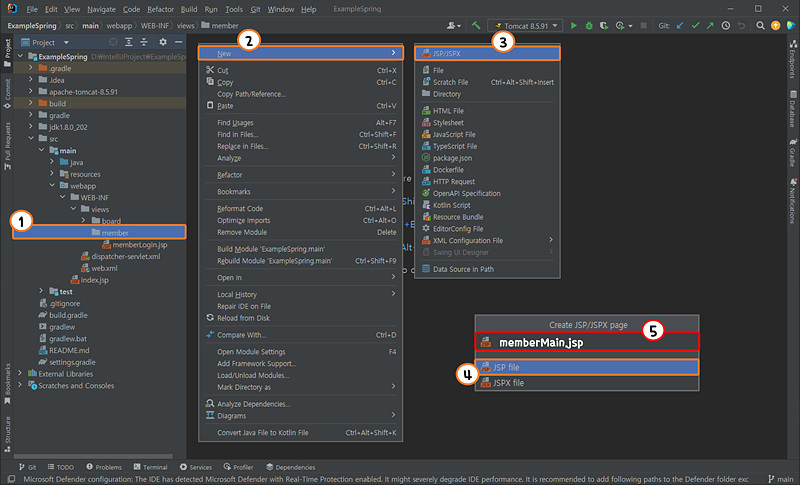Open IDE updates orange arrow icon
Viewport: 800px width, 485px height.
click(776, 25)
